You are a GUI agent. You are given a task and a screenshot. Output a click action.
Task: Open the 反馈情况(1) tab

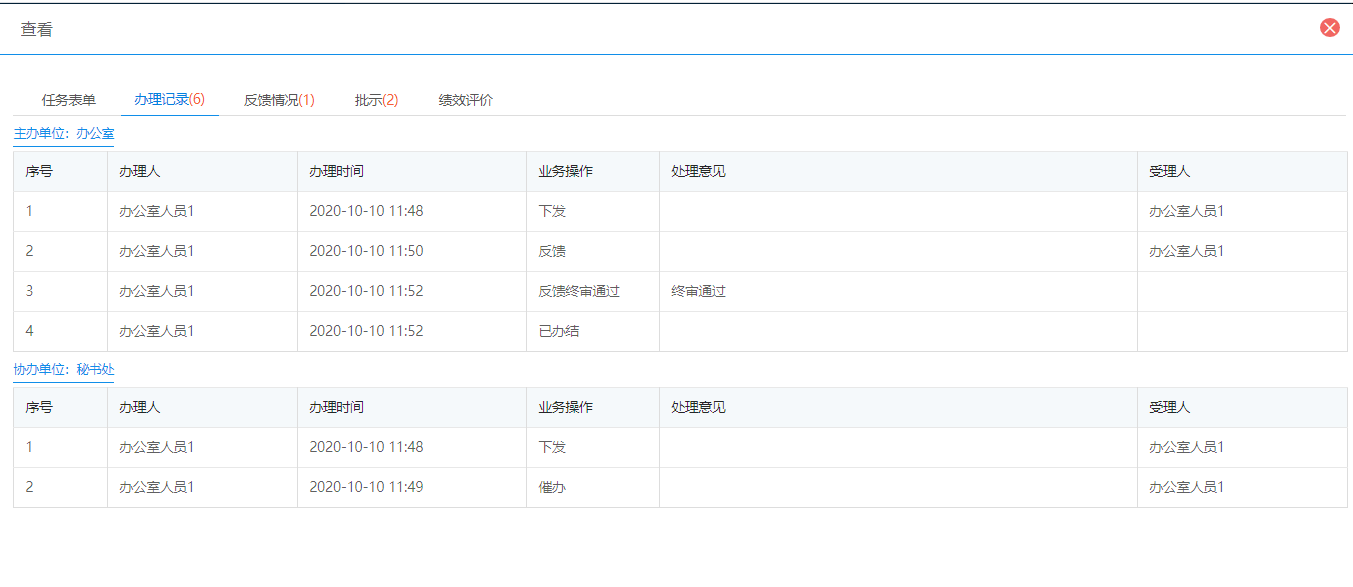pyautogui.click(x=279, y=100)
